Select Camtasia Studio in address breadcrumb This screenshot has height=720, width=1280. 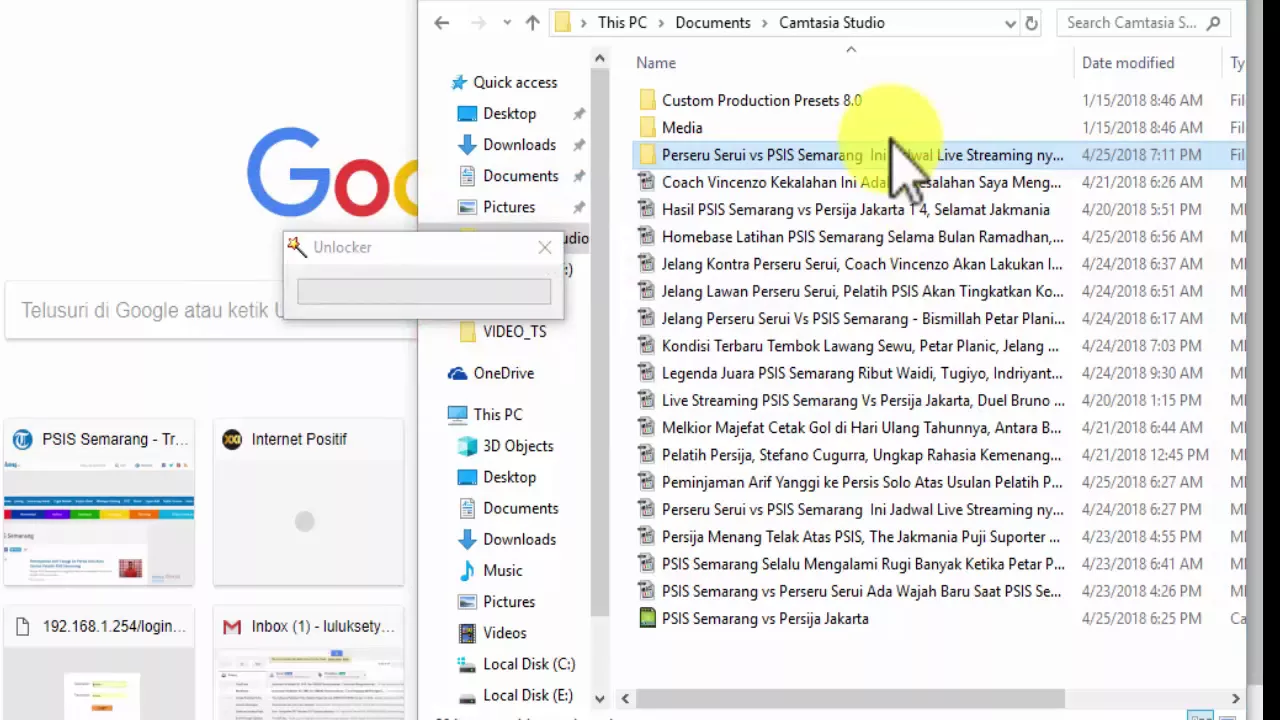point(832,23)
